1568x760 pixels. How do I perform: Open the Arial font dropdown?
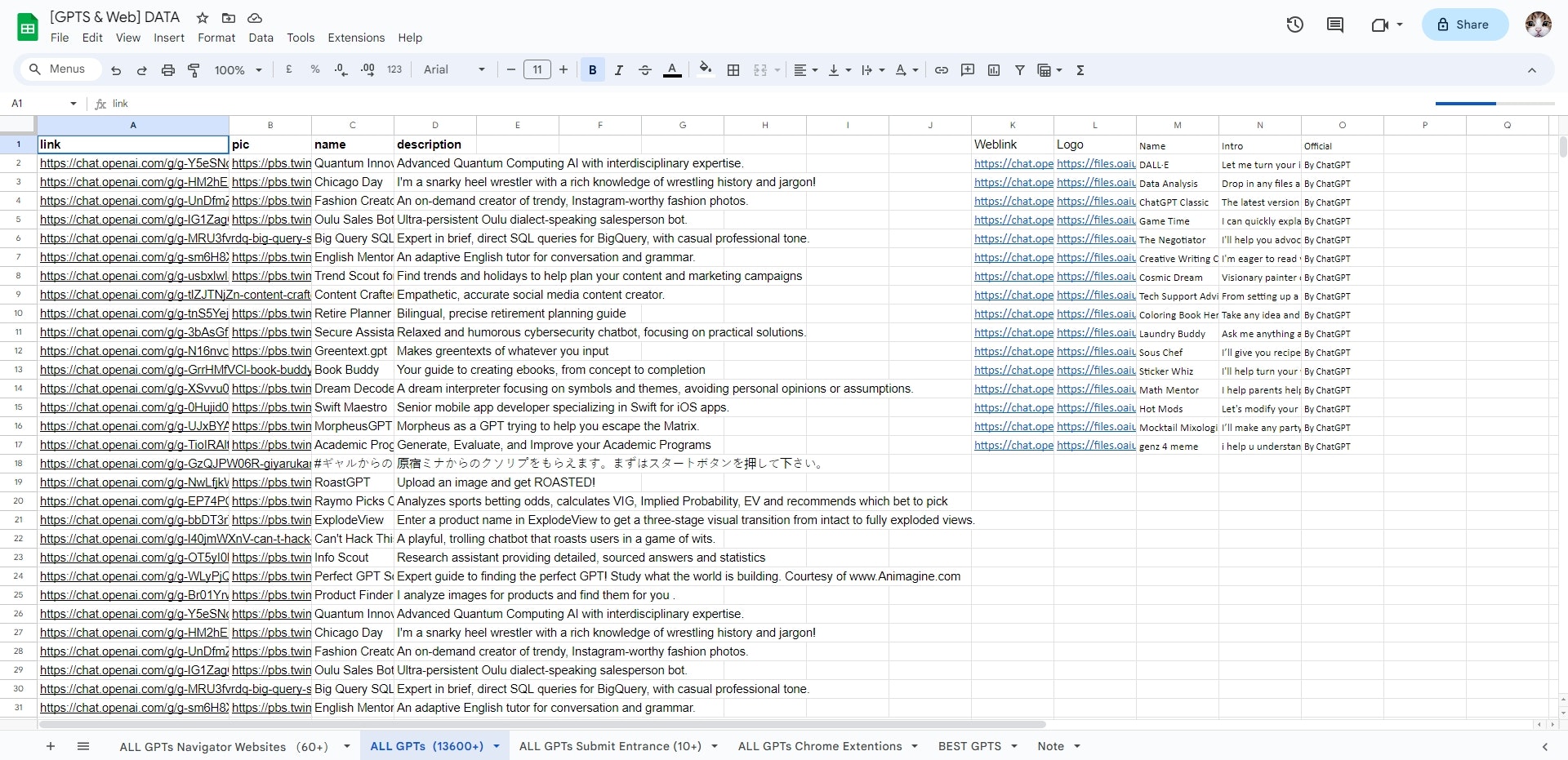[454, 70]
